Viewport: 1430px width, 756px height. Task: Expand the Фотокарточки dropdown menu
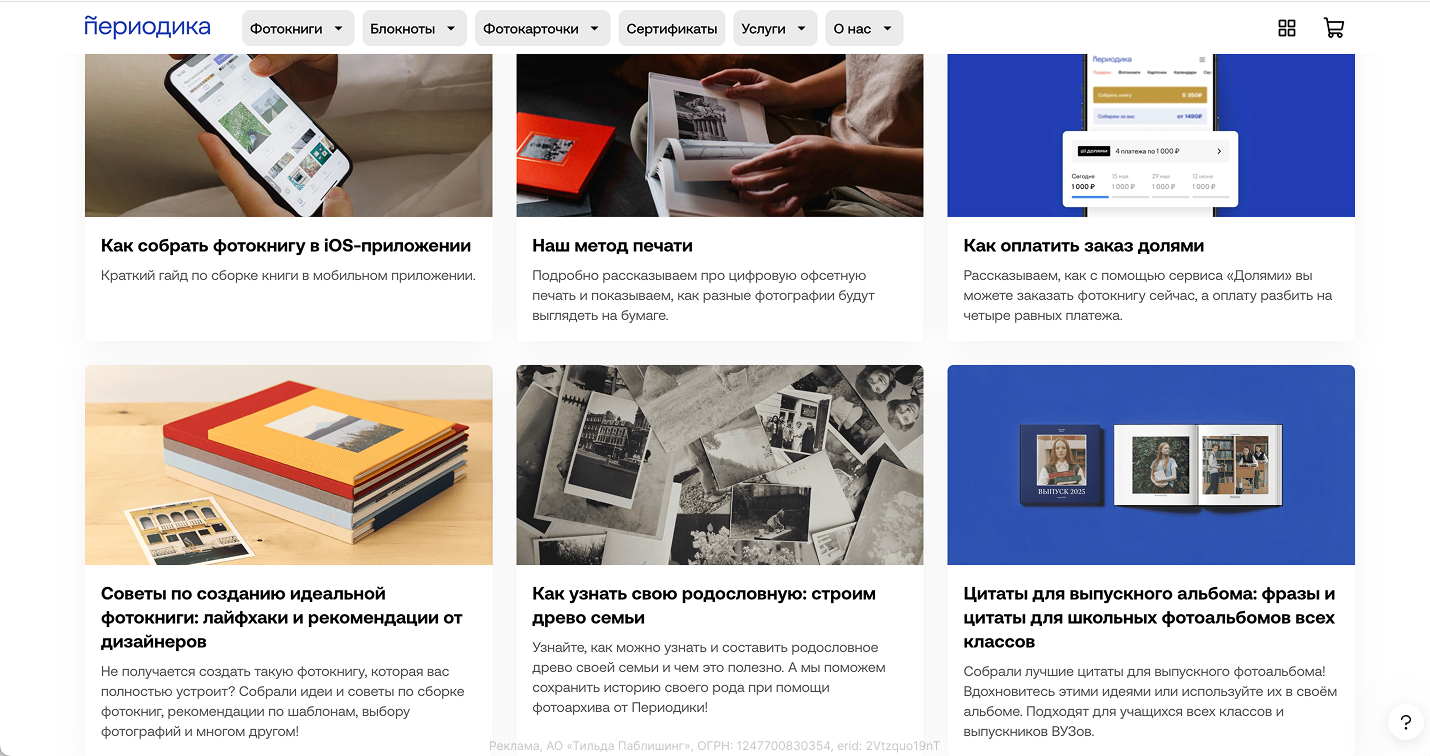click(542, 29)
